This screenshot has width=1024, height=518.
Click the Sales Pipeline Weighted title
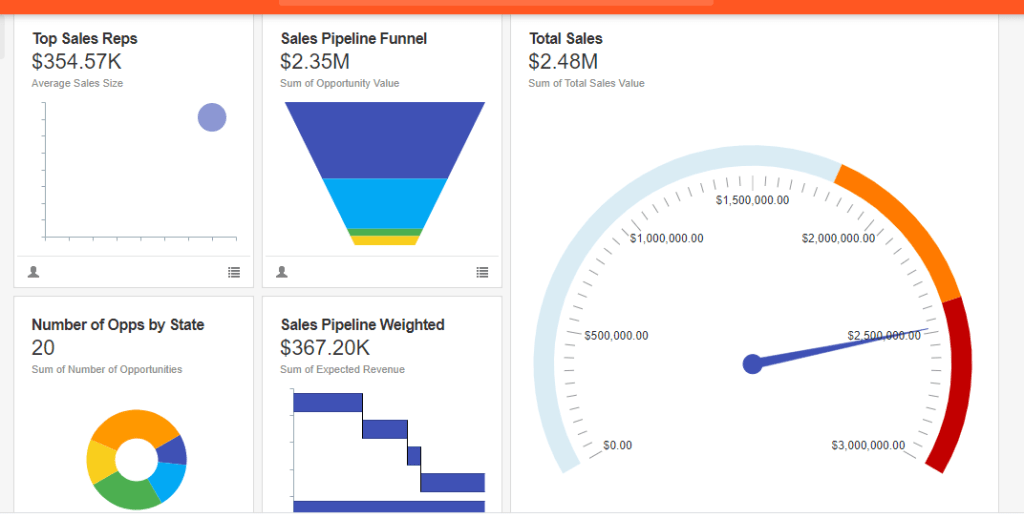[x=363, y=325]
